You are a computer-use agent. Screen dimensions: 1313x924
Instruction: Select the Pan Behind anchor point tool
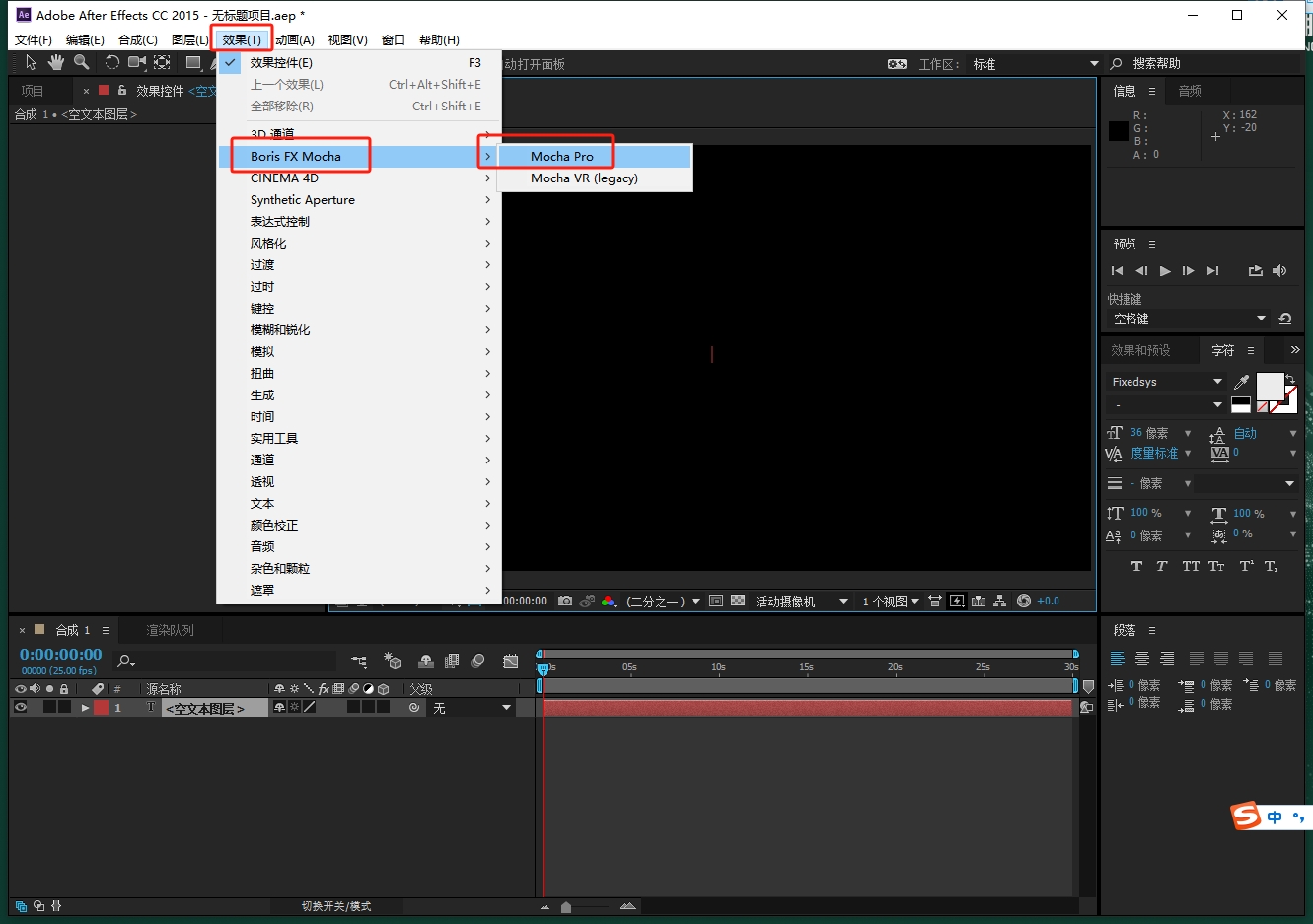[x=162, y=62]
